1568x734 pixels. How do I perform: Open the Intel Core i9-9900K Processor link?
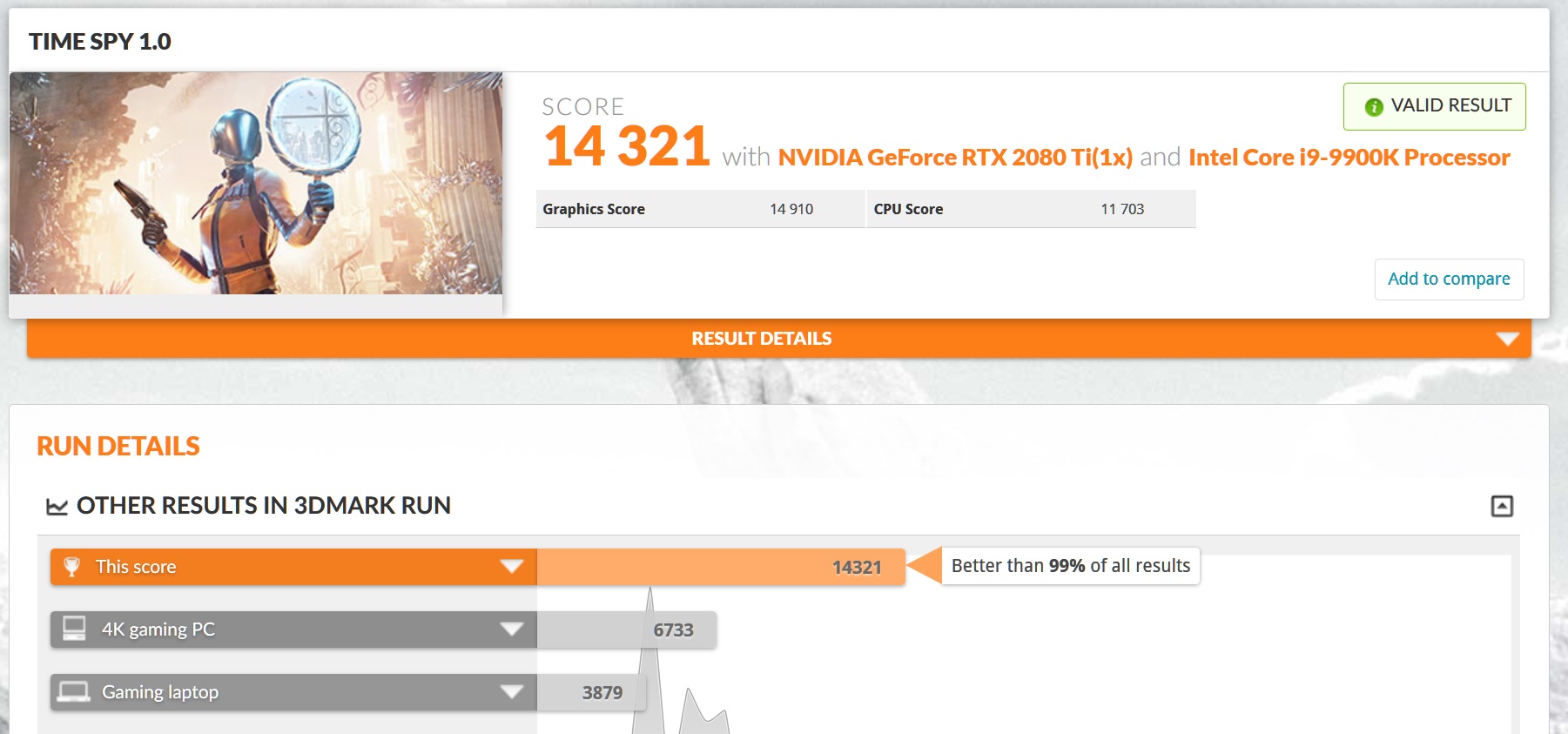tap(1349, 158)
